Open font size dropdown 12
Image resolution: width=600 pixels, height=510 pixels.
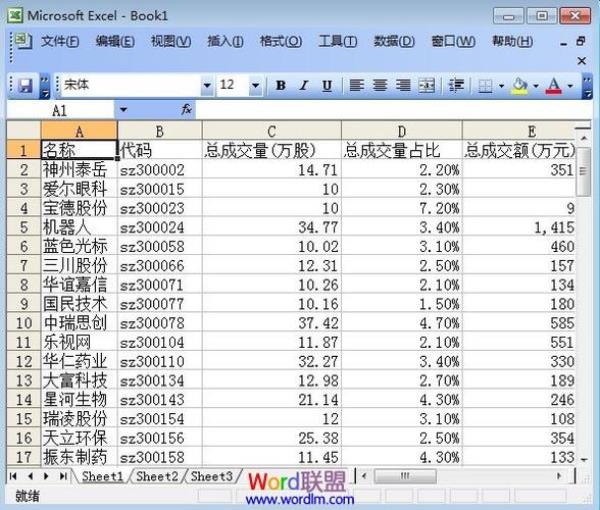click(256, 85)
